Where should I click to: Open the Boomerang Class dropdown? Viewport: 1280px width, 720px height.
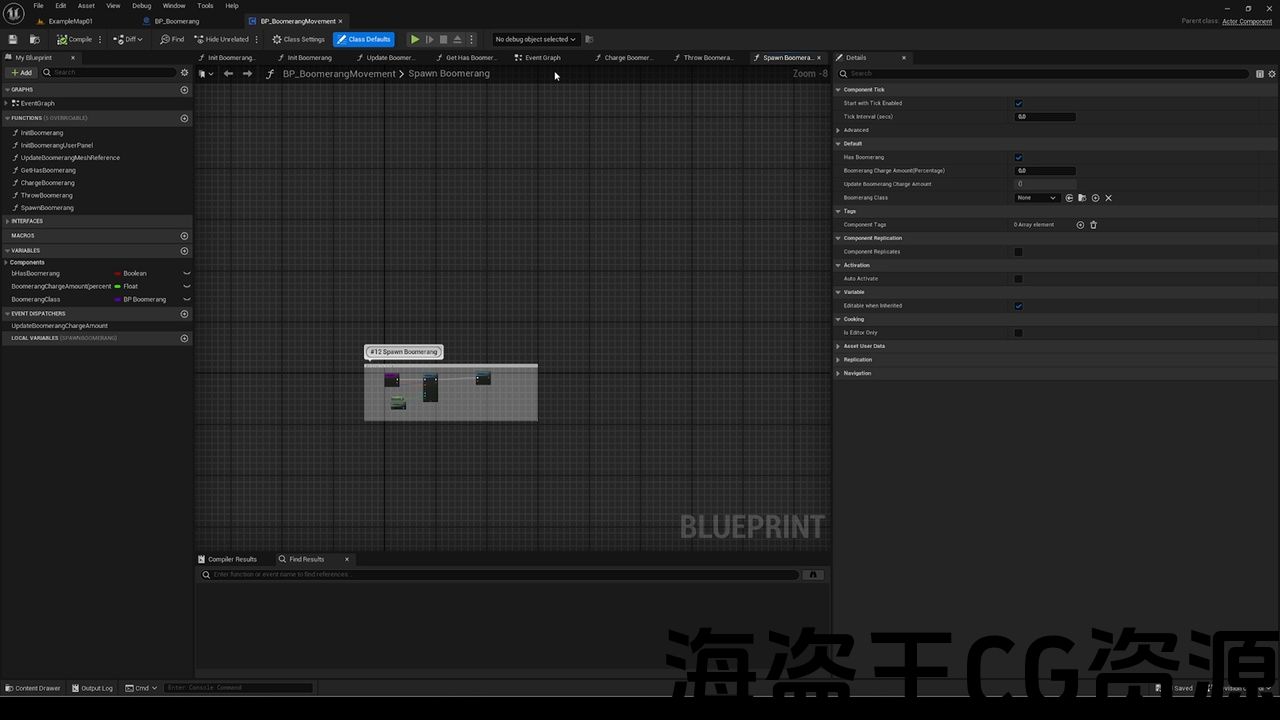(1036, 198)
